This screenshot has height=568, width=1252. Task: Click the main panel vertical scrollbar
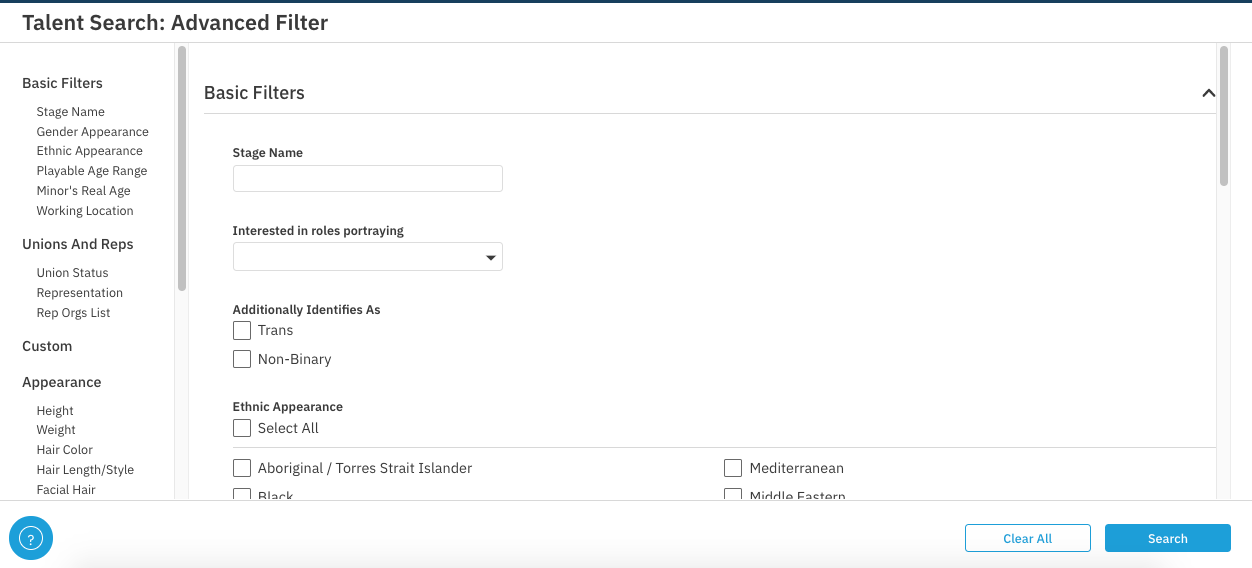coord(1223,115)
